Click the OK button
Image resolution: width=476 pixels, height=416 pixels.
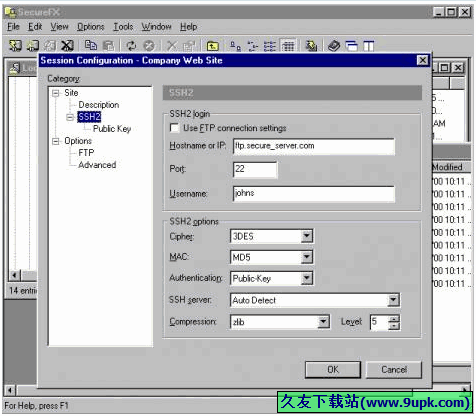click(333, 370)
